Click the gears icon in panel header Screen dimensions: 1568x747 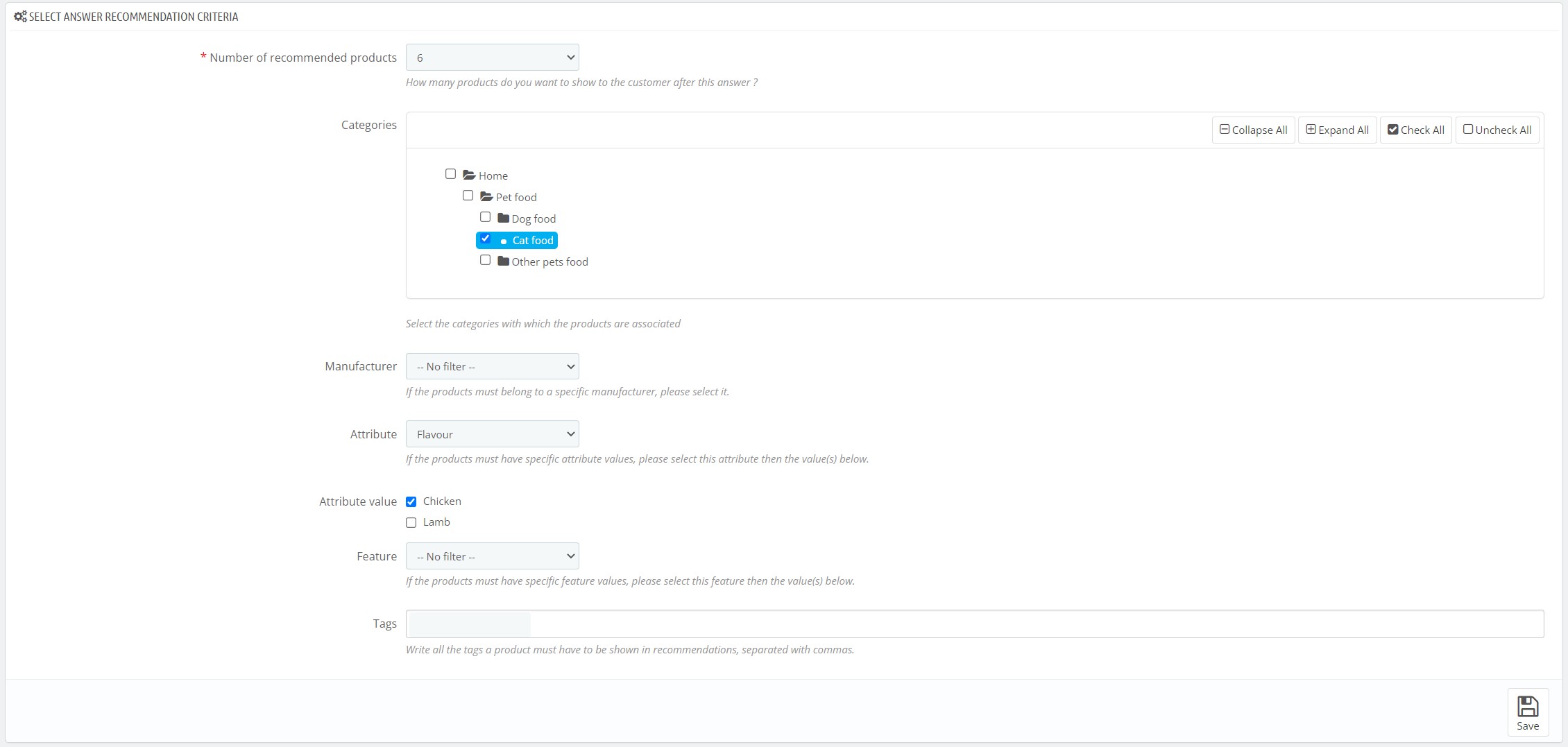pos(20,17)
